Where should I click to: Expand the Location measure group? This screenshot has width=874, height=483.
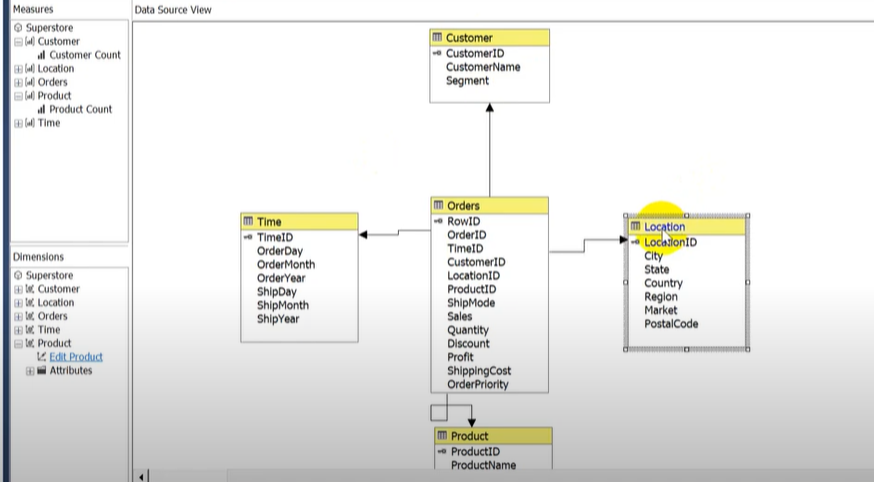pos(18,69)
